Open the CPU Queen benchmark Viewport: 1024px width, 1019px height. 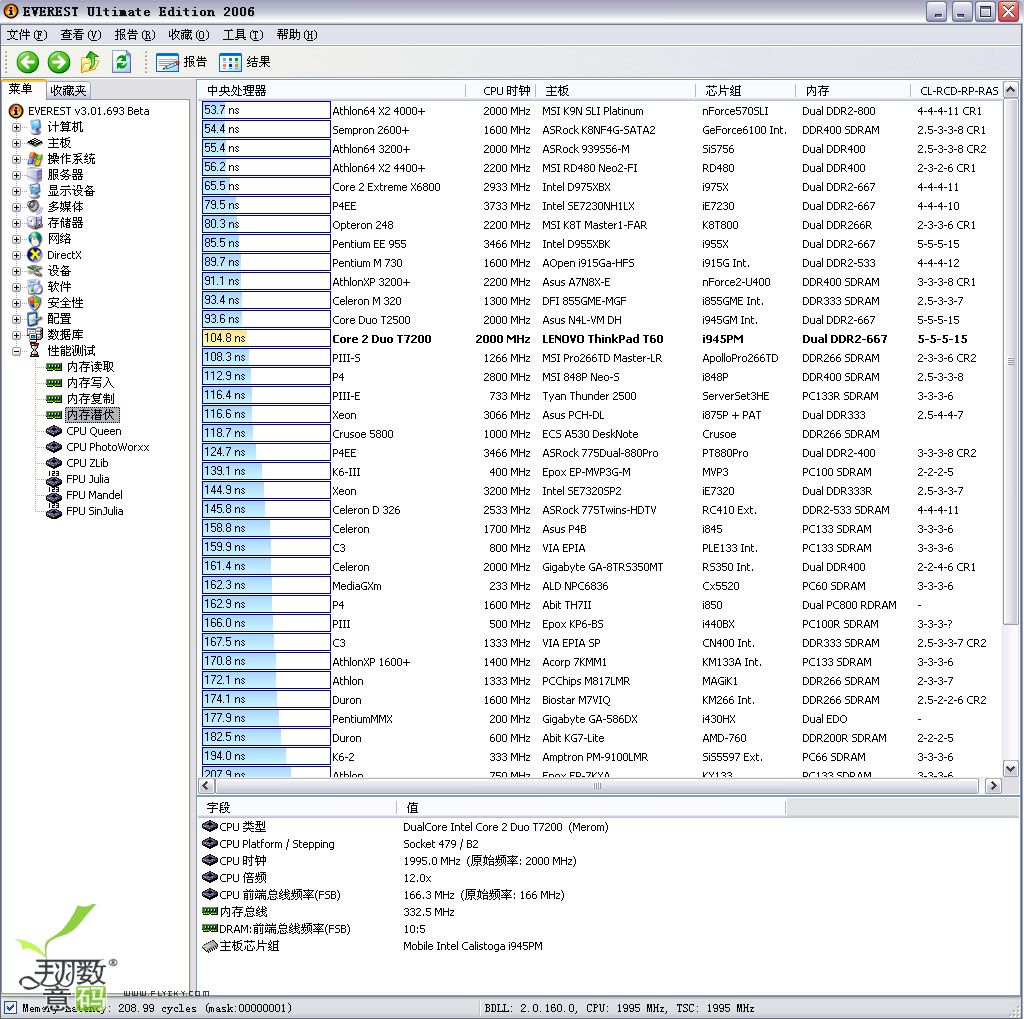(x=93, y=431)
